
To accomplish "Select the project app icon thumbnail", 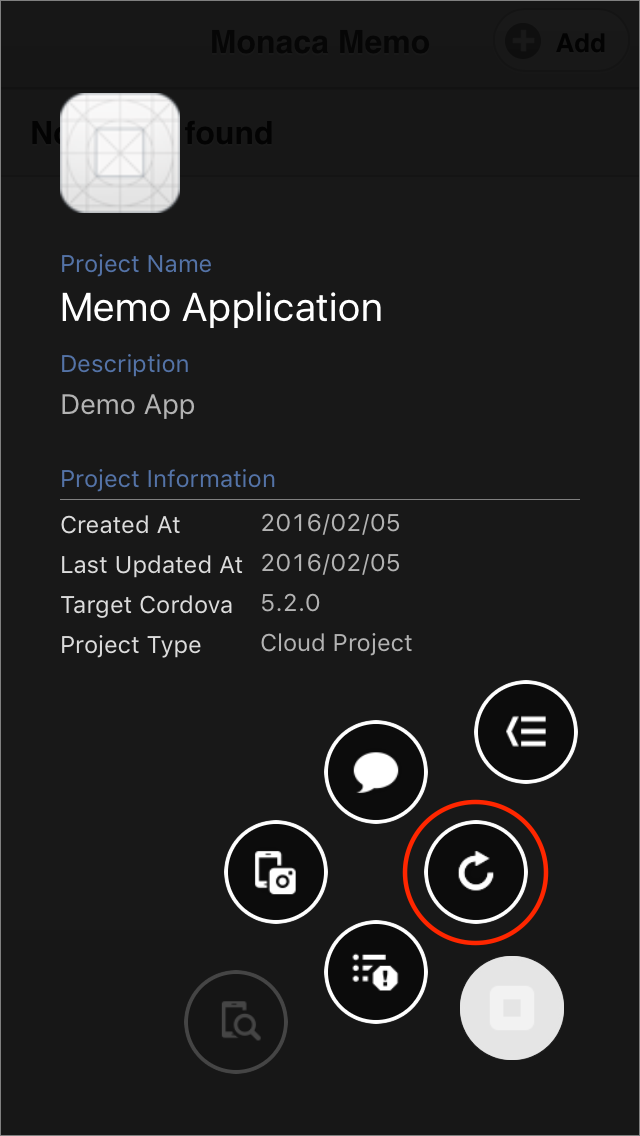I will pyautogui.click(x=120, y=153).
